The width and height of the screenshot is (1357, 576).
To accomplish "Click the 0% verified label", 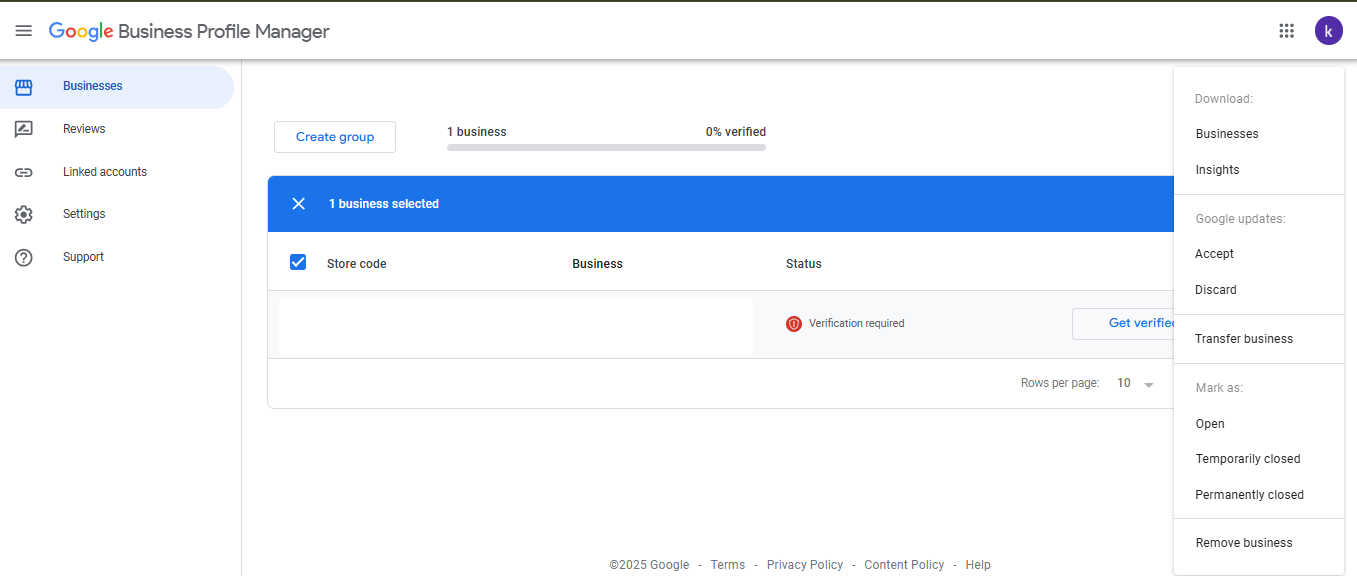I will pos(736,132).
